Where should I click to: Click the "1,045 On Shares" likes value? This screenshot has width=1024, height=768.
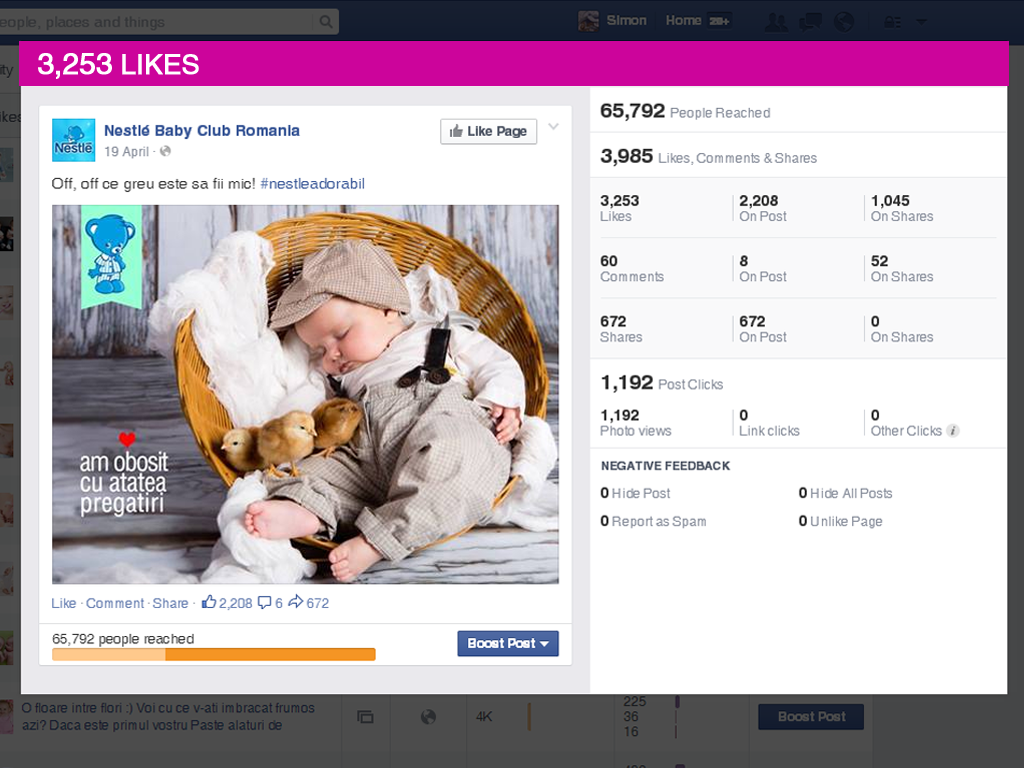(902, 208)
